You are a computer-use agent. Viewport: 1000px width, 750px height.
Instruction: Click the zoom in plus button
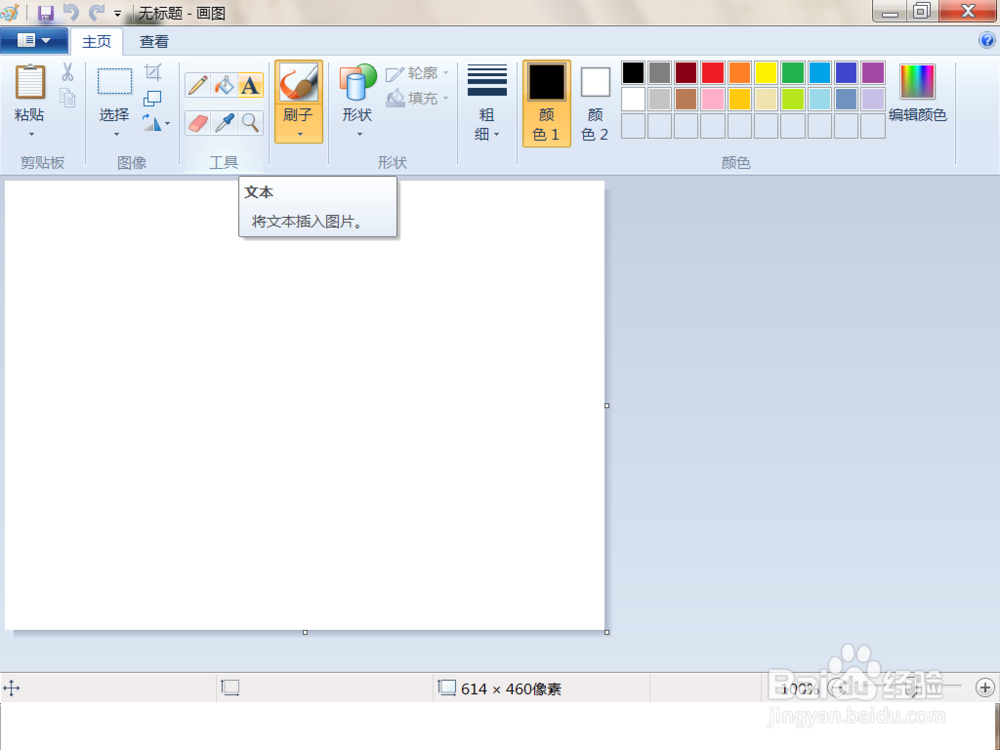pos(985,688)
